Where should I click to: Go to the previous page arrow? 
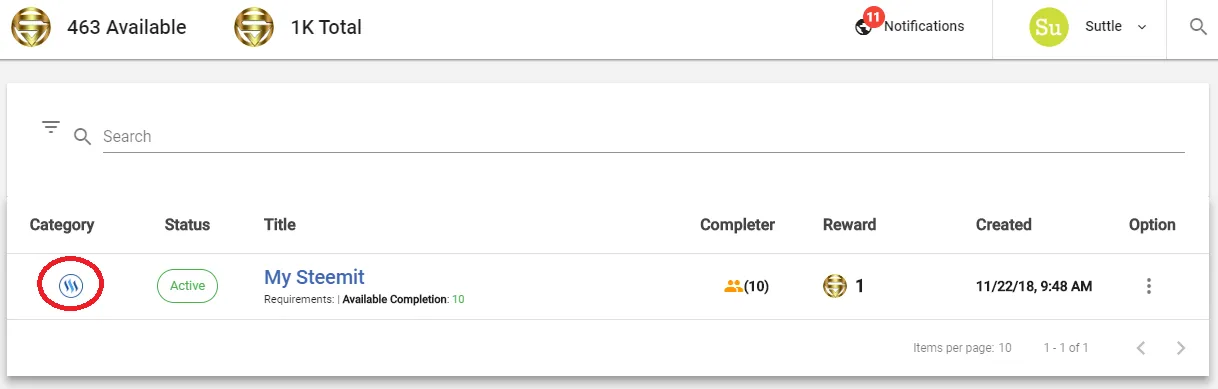[x=1140, y=348]
